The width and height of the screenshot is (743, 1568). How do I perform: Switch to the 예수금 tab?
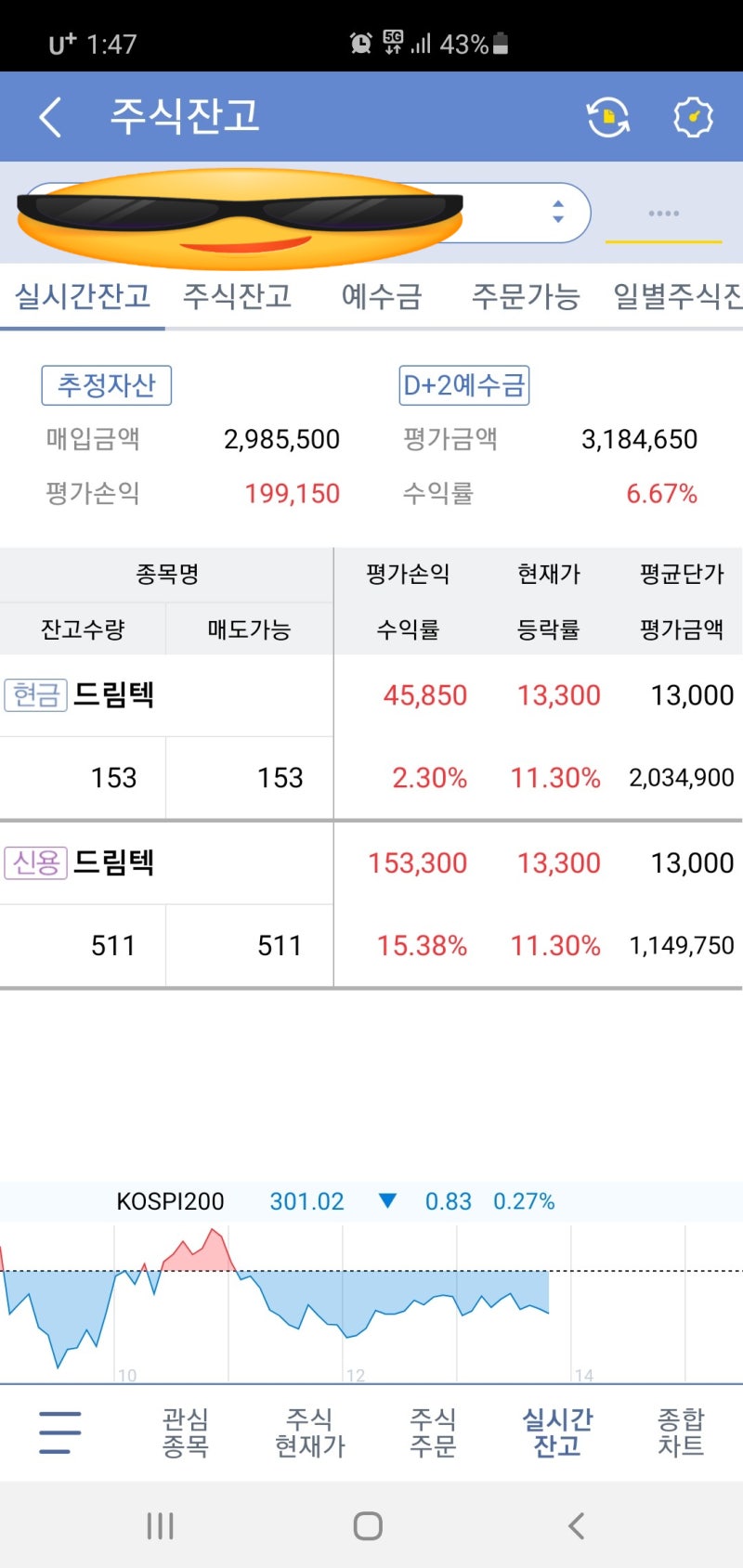(381, 297)
